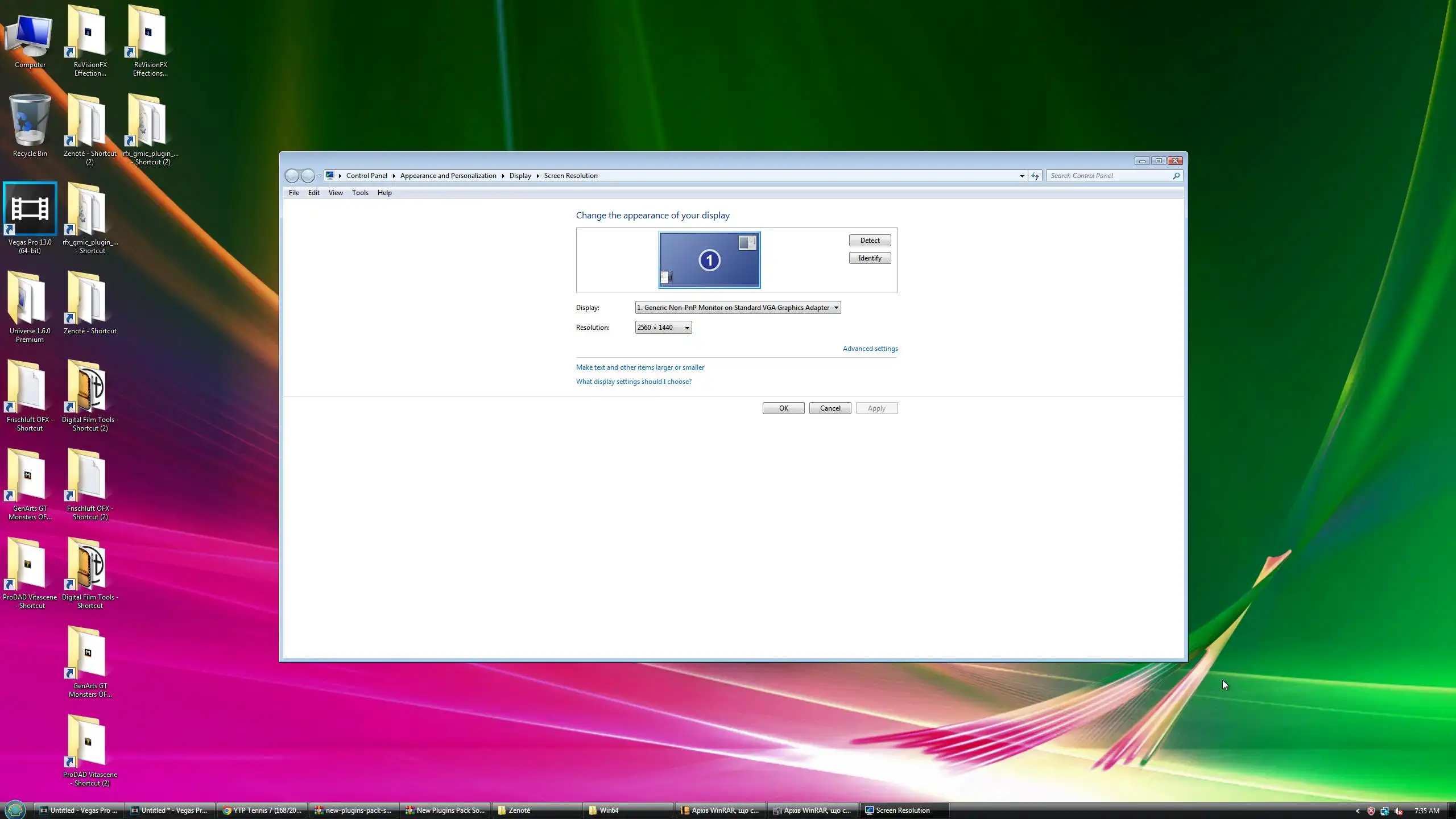Focus the Search Control Panel field
This screenshot has height=819, width=1456.
pyautogui.click(x=1109, y=176)
